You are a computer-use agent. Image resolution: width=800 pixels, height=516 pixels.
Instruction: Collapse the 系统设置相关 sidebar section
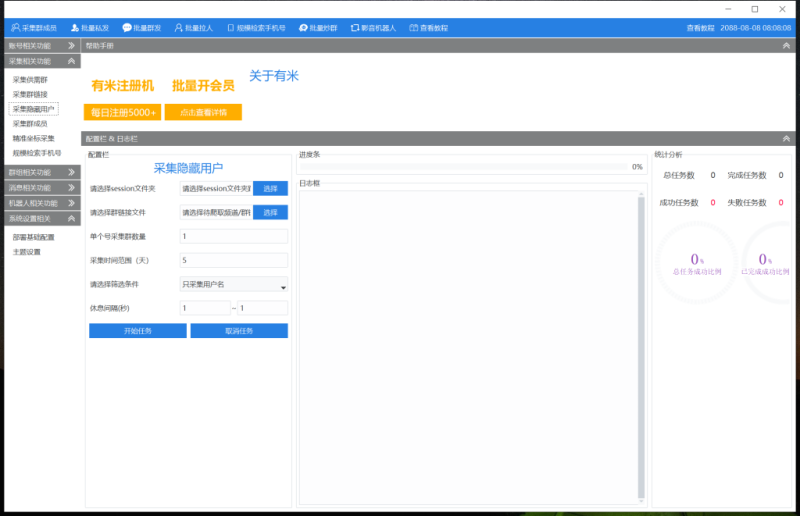pyautogui.click(x=42, y=218)
